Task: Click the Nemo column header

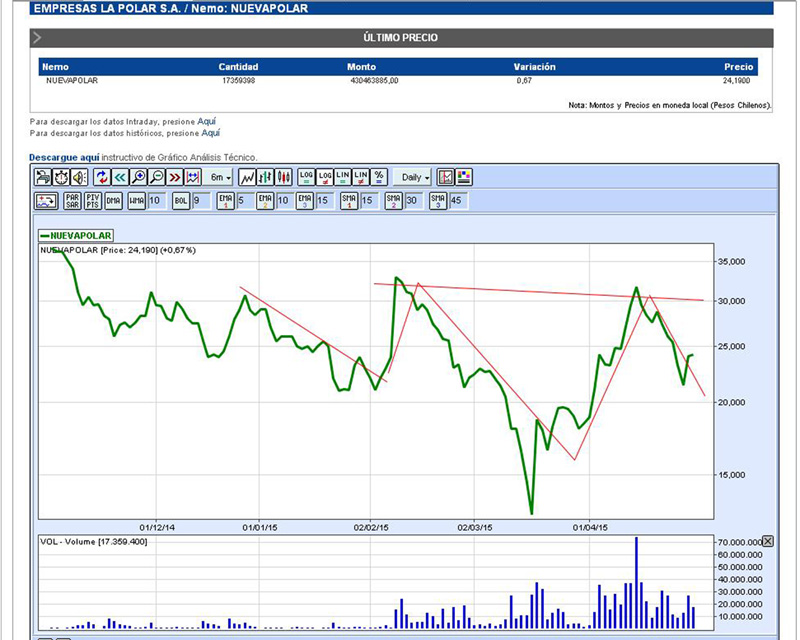Action: coord(55,67)
